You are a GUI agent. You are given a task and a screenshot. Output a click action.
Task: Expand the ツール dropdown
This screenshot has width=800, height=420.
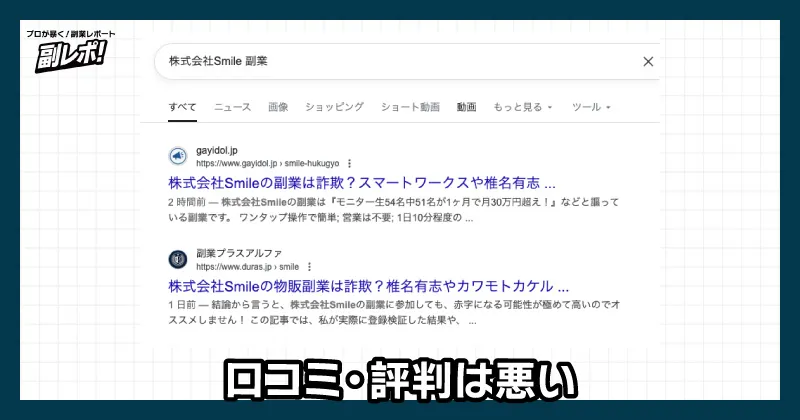591,107
